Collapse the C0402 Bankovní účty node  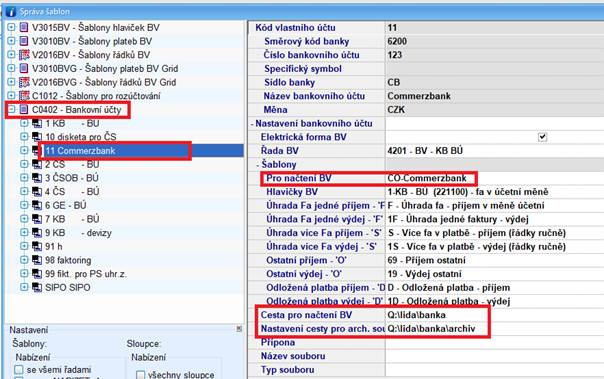point(11,110)
